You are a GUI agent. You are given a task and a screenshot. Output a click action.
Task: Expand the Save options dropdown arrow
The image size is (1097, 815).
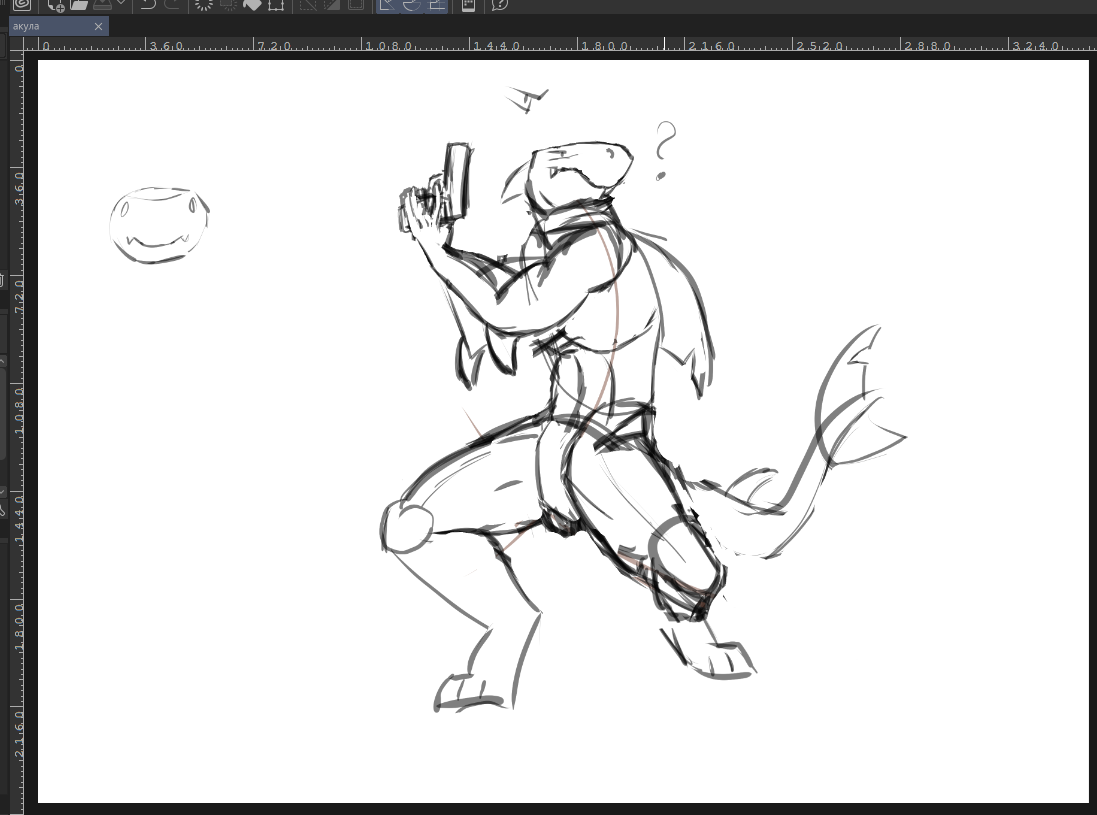pos(120,4)
